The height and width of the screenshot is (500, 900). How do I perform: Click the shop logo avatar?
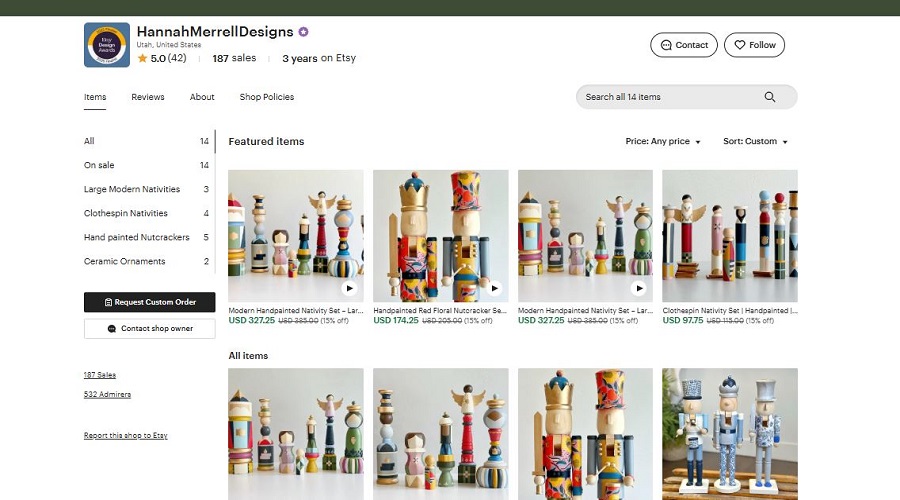(107, 45)
